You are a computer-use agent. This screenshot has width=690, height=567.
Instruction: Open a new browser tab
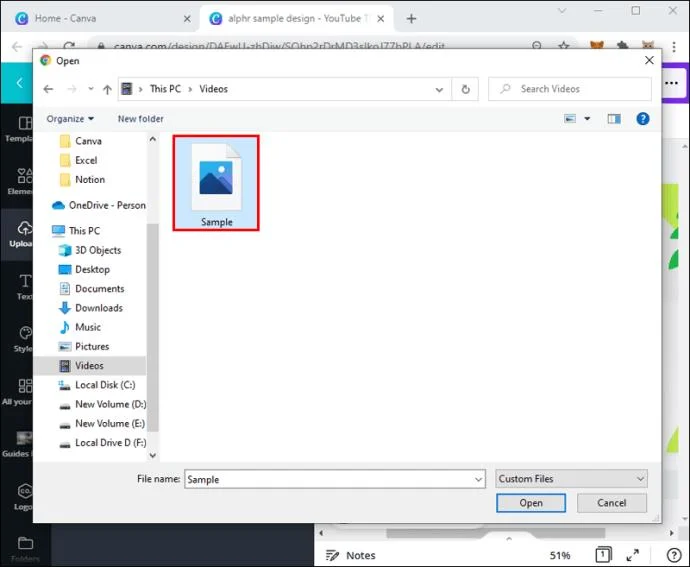(411, 18)
